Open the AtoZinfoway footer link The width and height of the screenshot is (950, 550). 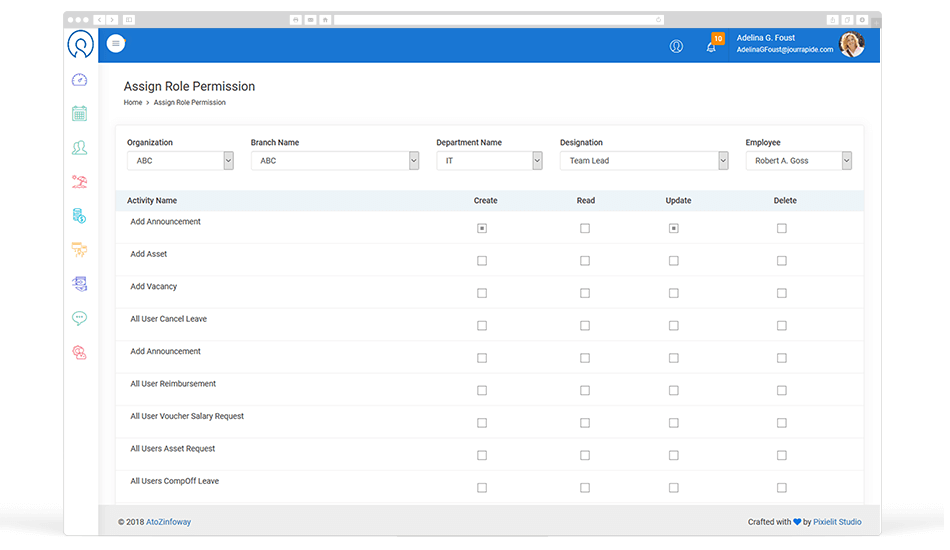point(168,522)
